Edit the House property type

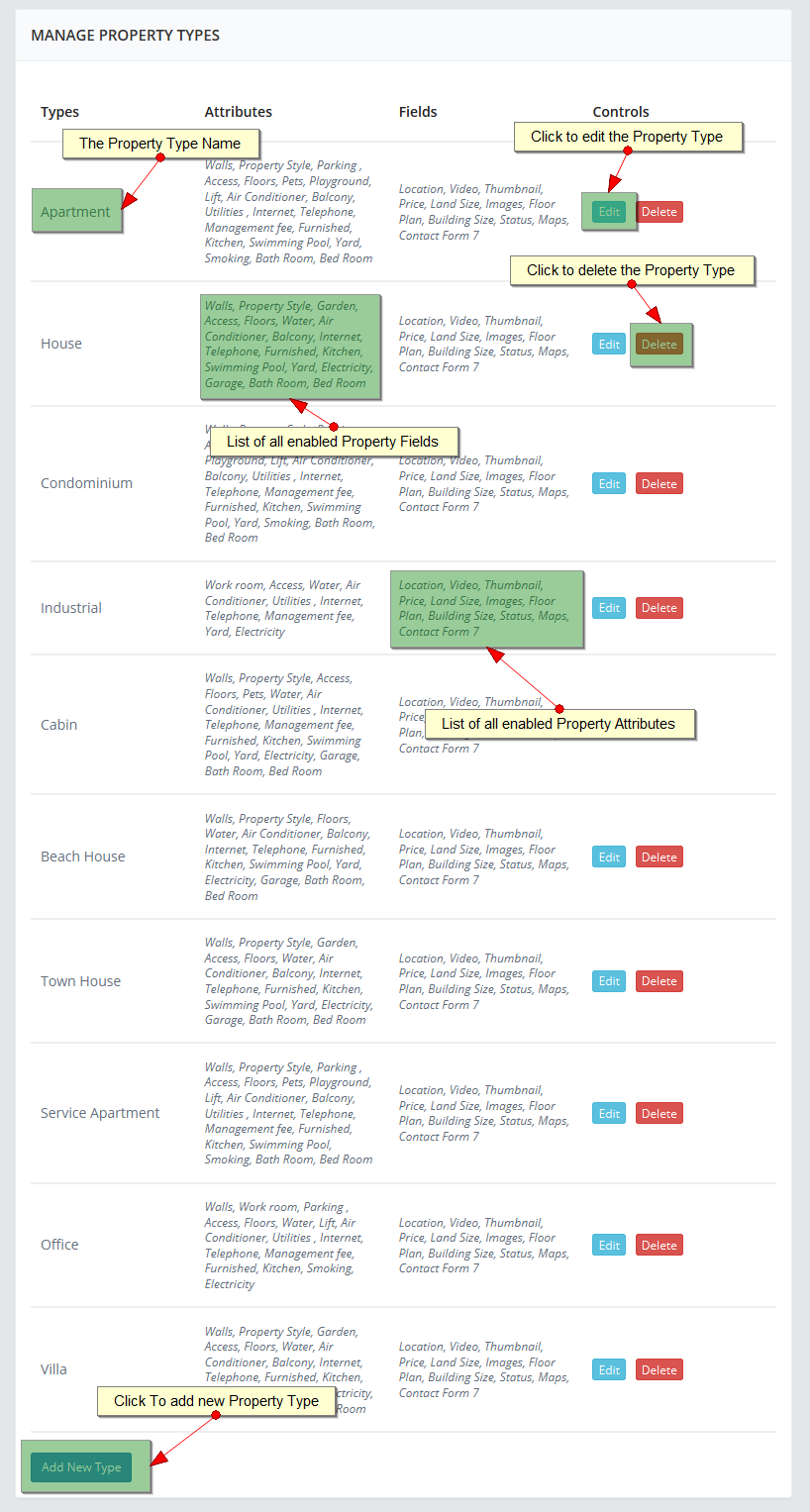point(609,345)
